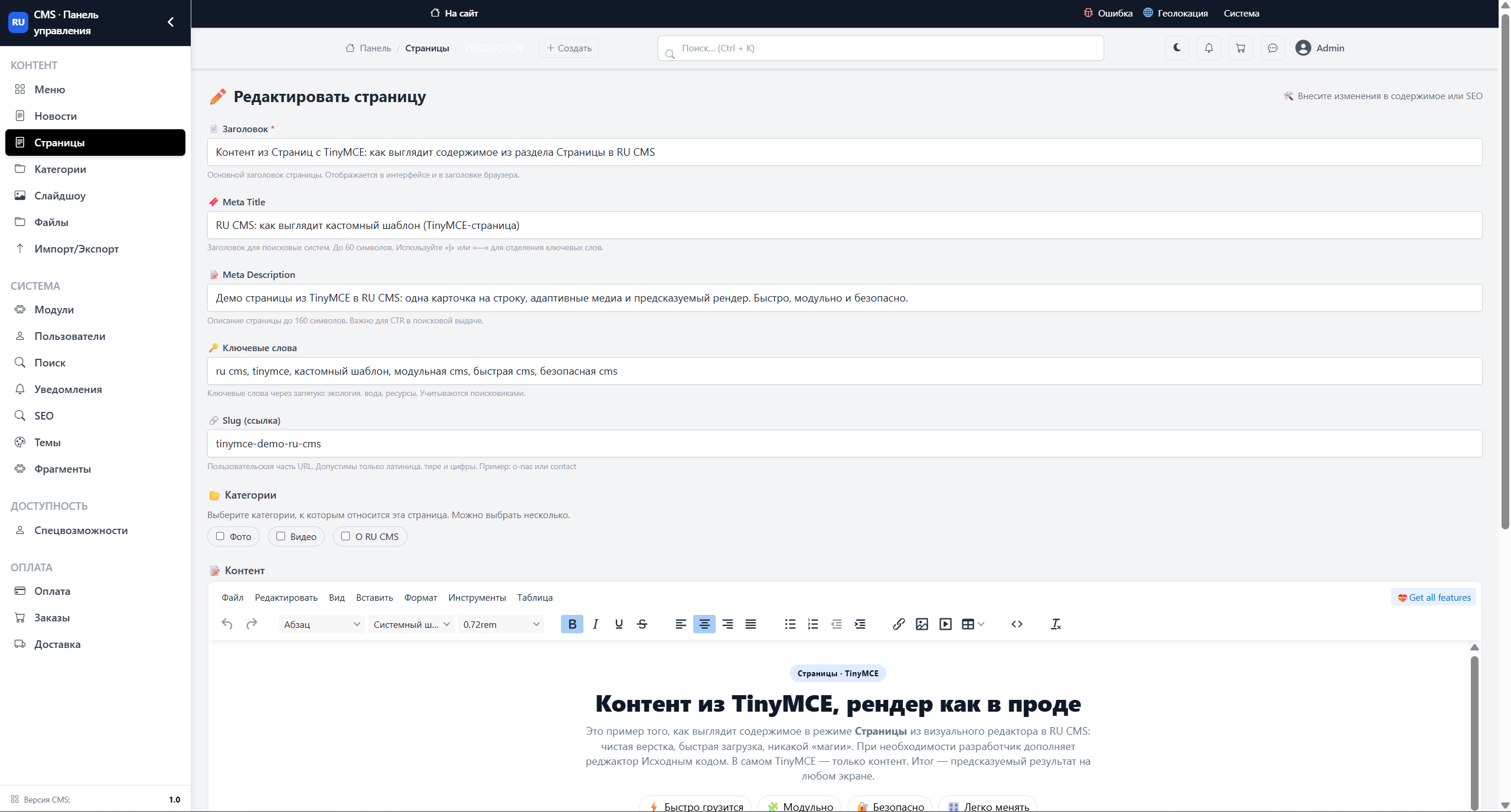Open the Абзац block format dropdown

point(322,624)
